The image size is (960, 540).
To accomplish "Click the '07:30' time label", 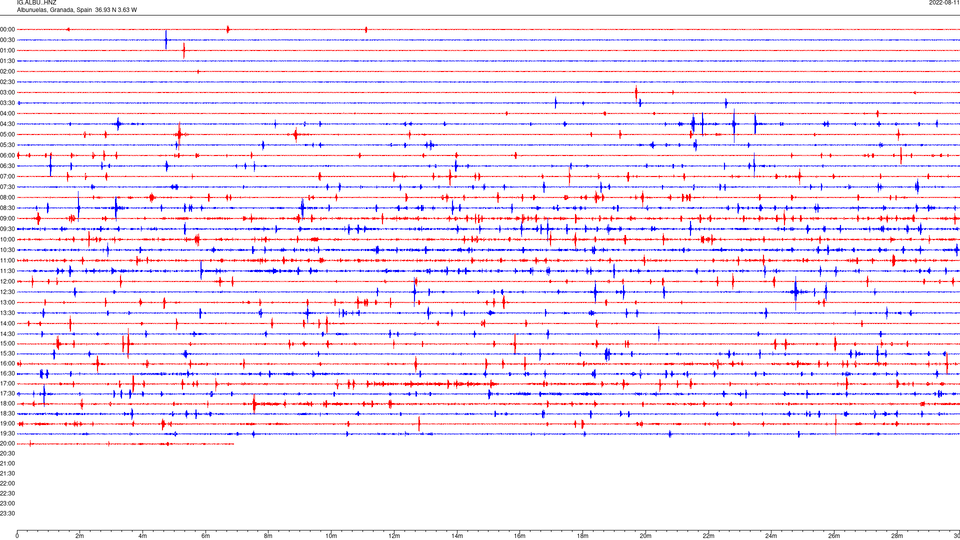I will click(8, 187).
